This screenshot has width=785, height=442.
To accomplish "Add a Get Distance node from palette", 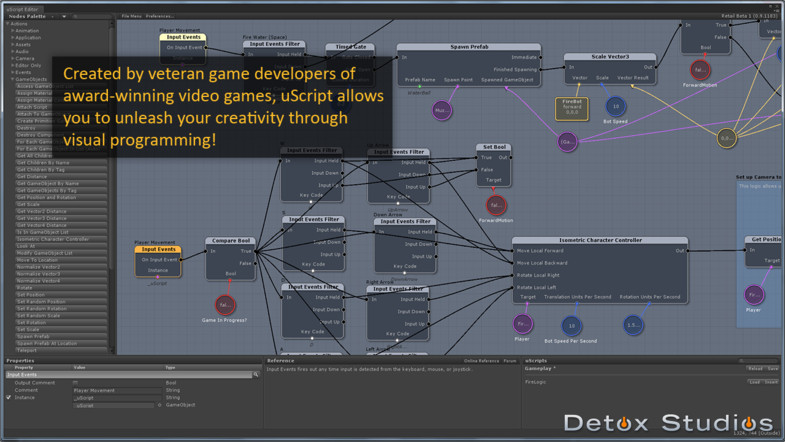I will click(61, 176).
